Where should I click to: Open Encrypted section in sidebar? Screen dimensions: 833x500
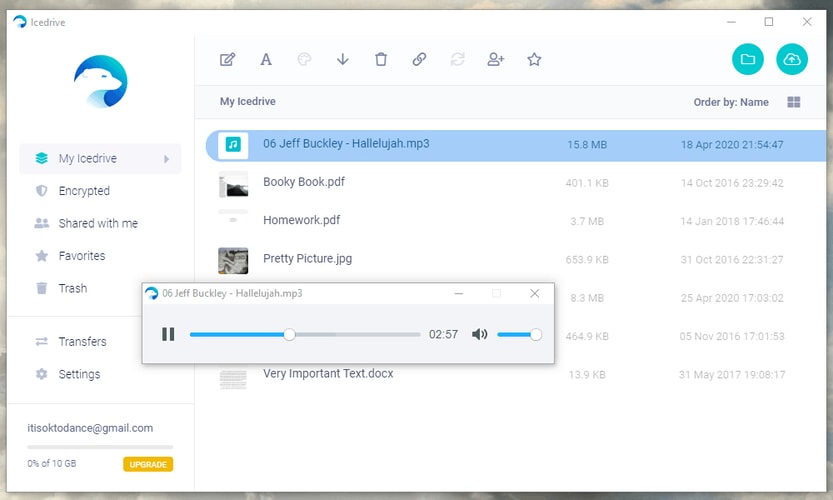[x=84, y=191]
